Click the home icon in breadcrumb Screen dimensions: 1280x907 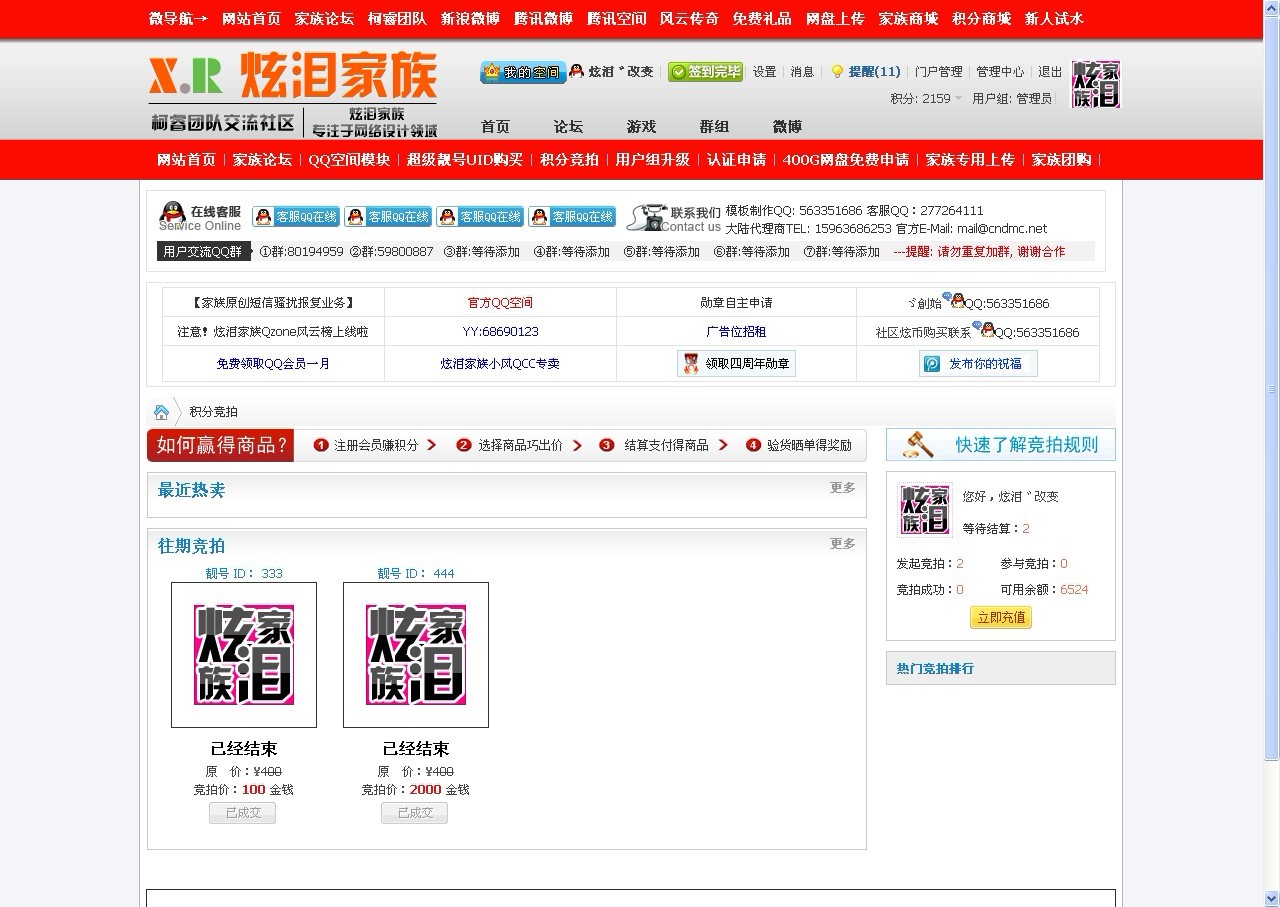(x=161, y=412)
